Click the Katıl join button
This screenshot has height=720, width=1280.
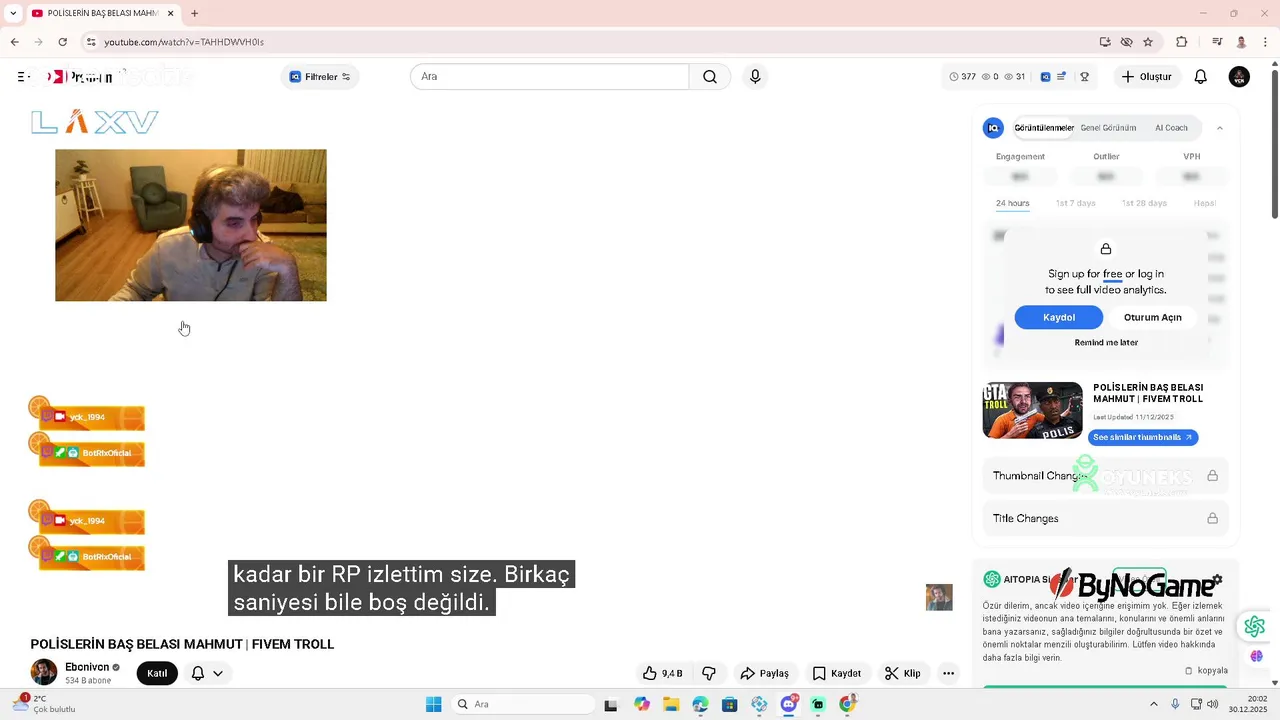(x=157, y=673)
